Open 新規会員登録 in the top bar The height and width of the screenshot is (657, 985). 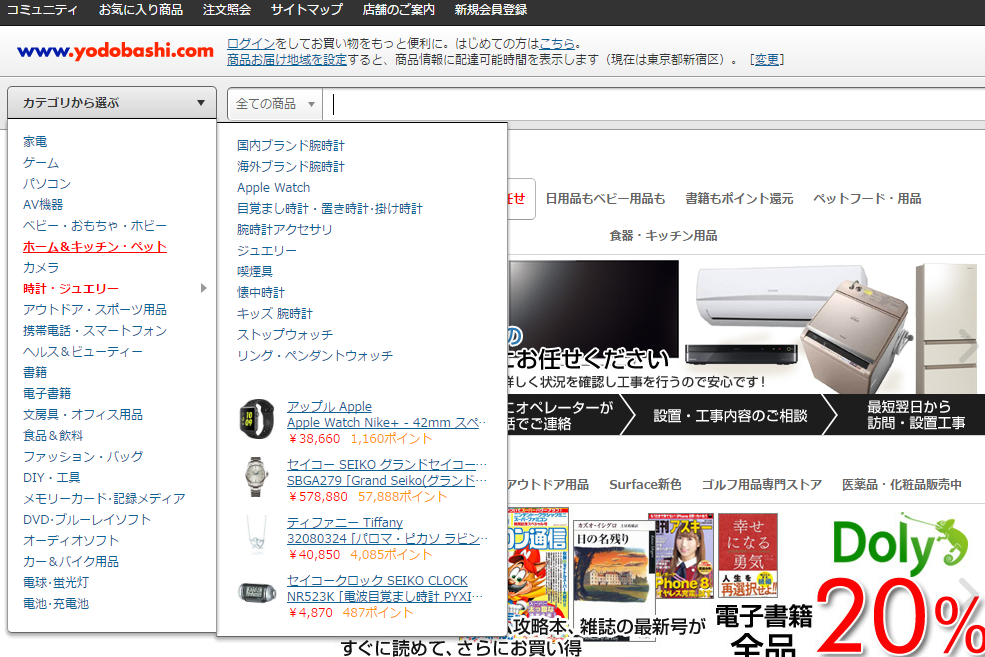click(491, 10)
